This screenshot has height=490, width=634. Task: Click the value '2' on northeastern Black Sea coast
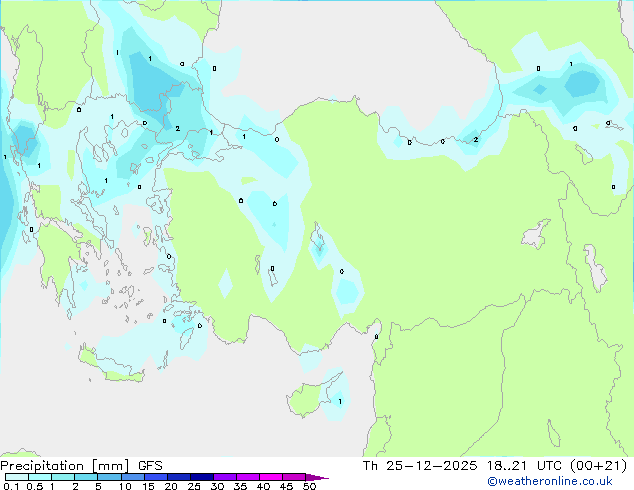tap(476, 139)
